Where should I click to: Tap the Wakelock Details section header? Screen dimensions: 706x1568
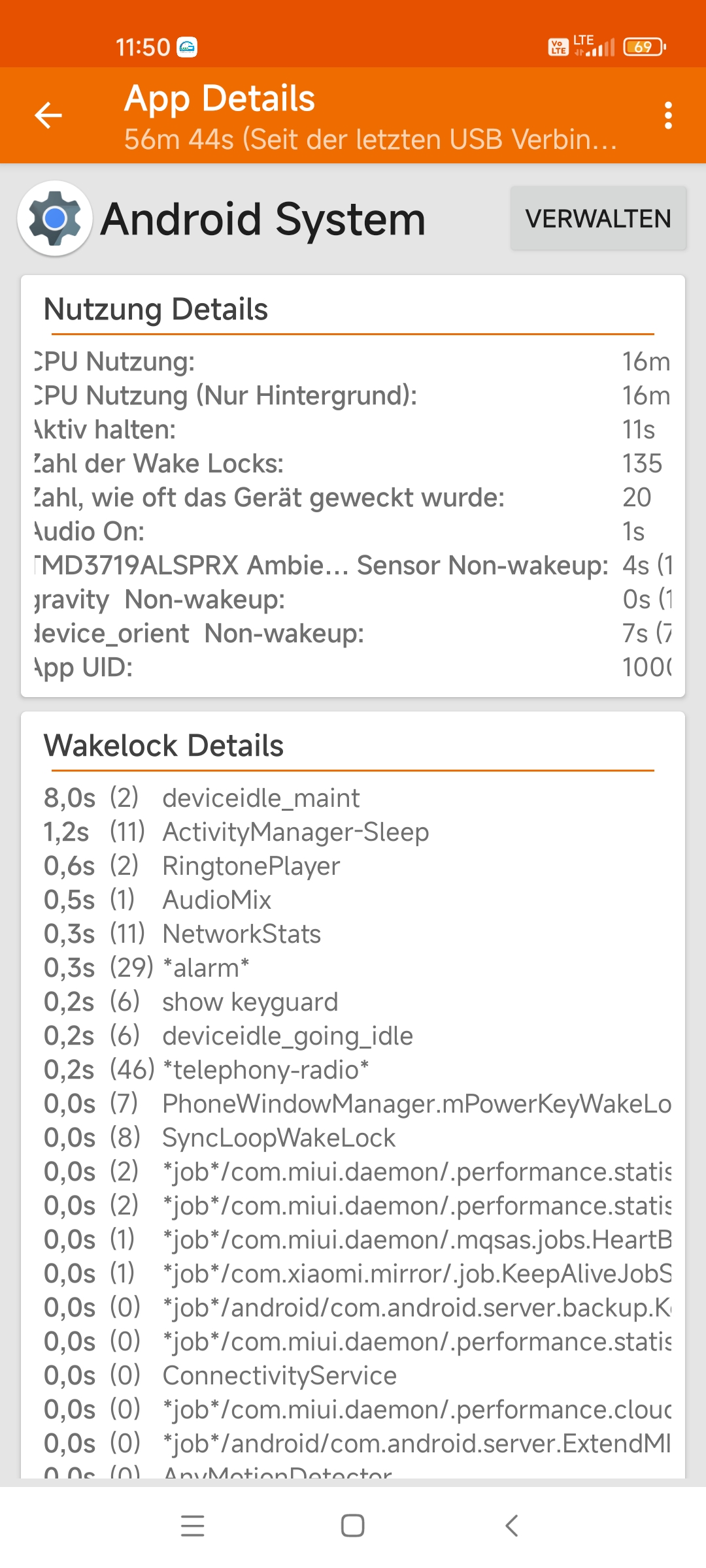163,746
